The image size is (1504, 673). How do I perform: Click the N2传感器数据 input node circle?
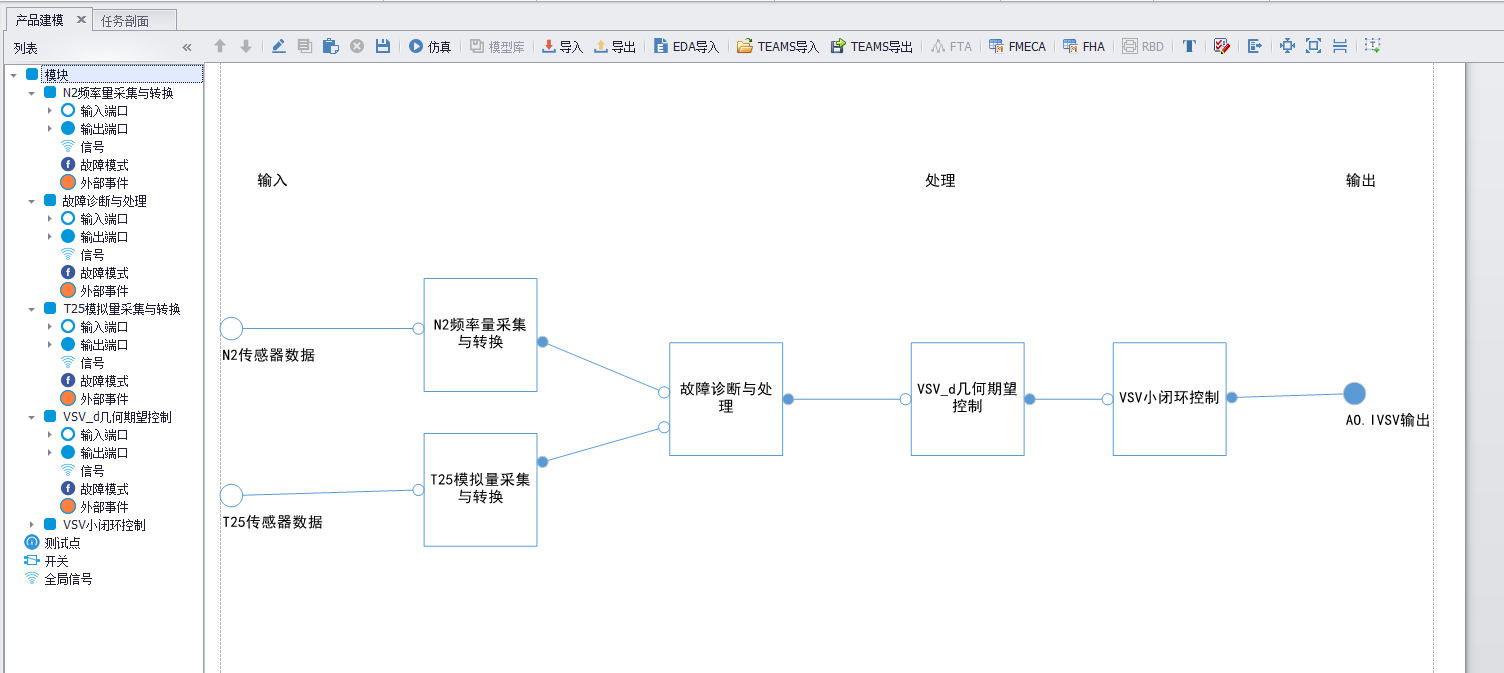pos(231,328)
